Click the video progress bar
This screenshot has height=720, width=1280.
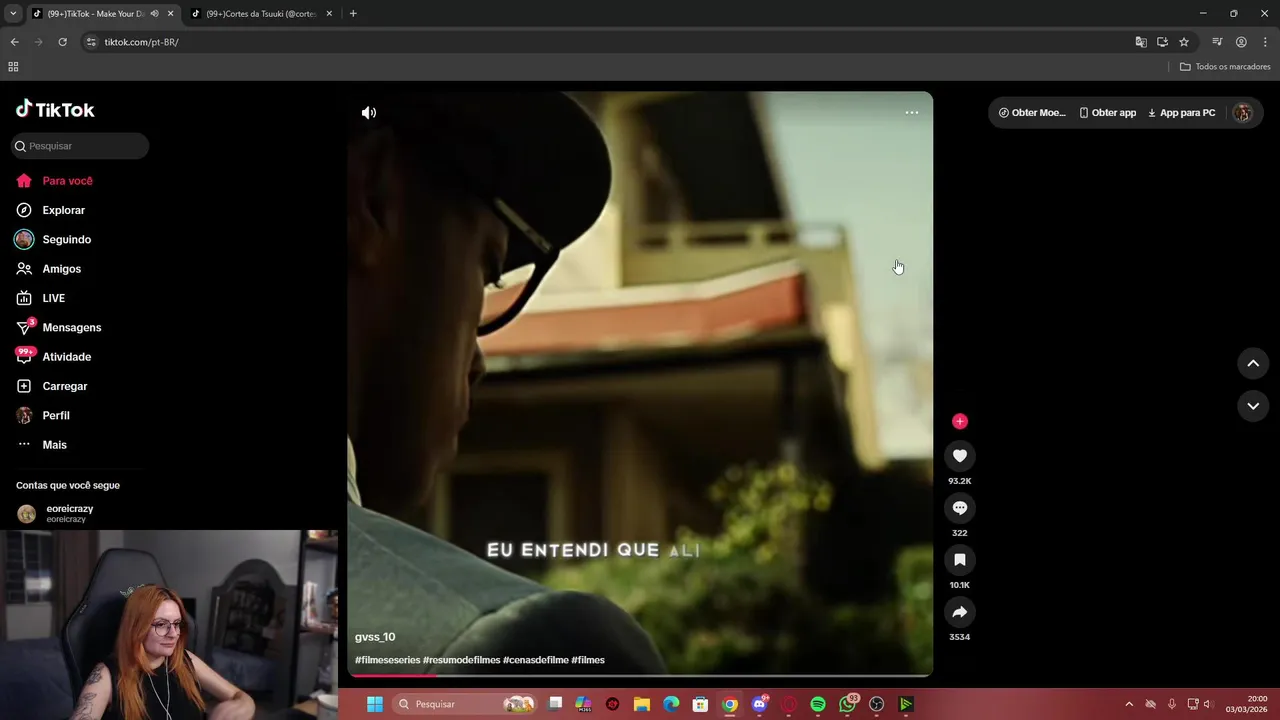(640, 675)
